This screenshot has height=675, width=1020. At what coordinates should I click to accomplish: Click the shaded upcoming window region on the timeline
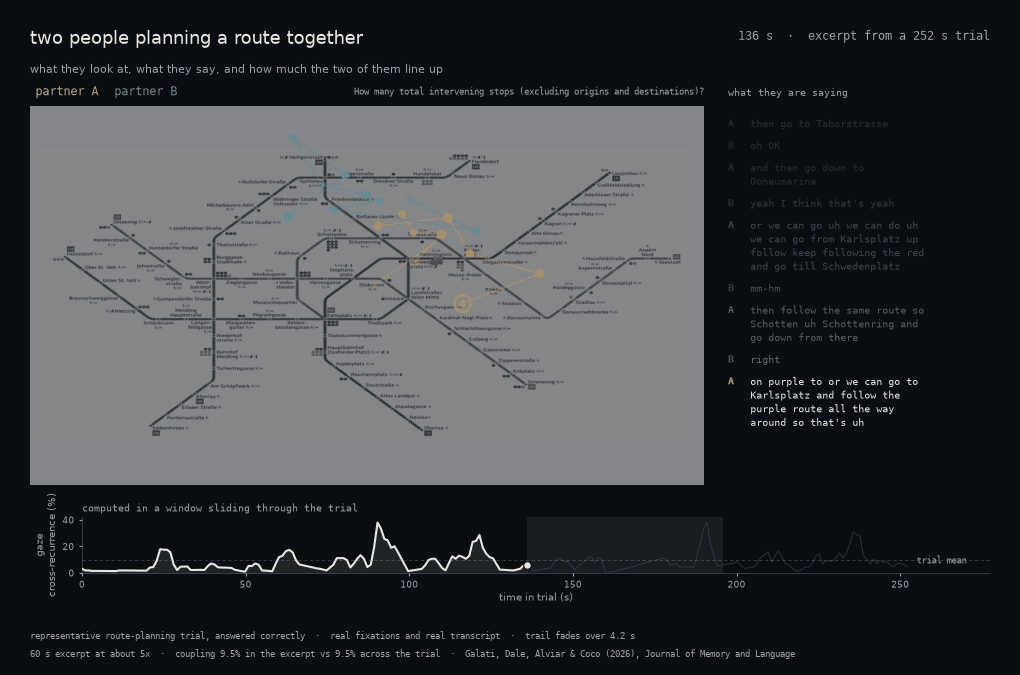pyautogui.click(x=624, y=545)
